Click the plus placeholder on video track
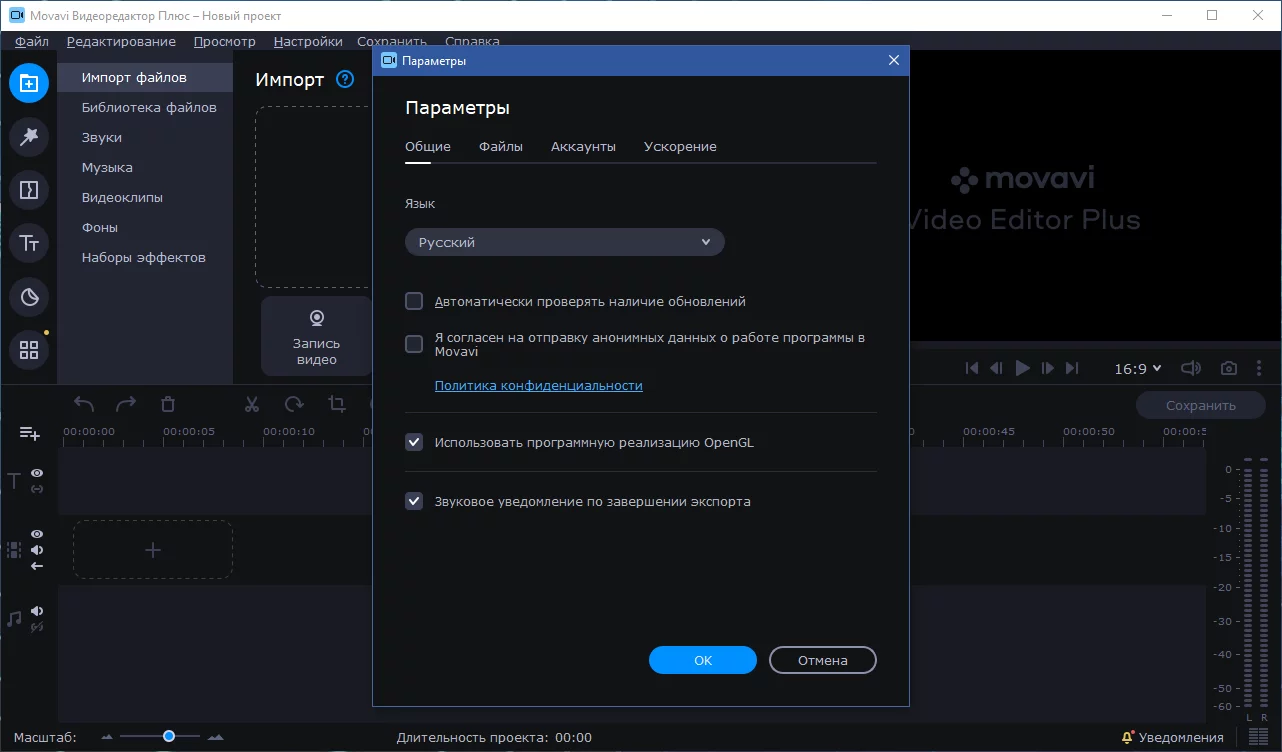The width and height of the screenshot is (1282, 752). click(153, 550)
